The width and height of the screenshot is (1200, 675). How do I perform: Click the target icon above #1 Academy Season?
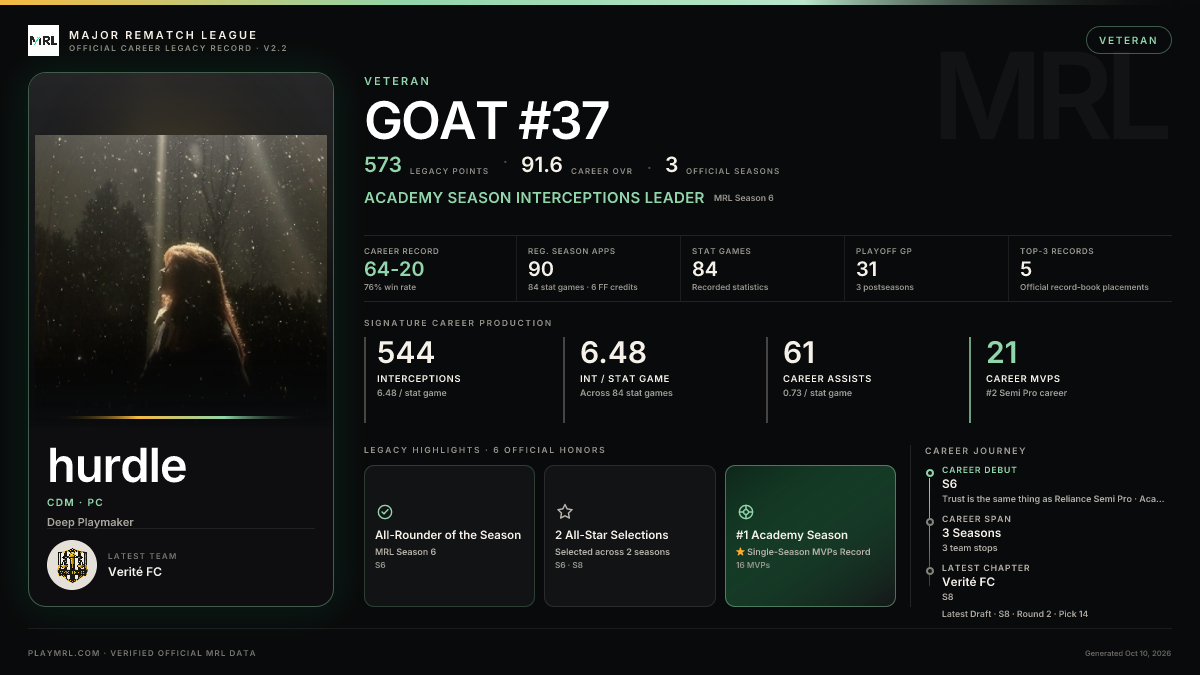pos(745,512)
